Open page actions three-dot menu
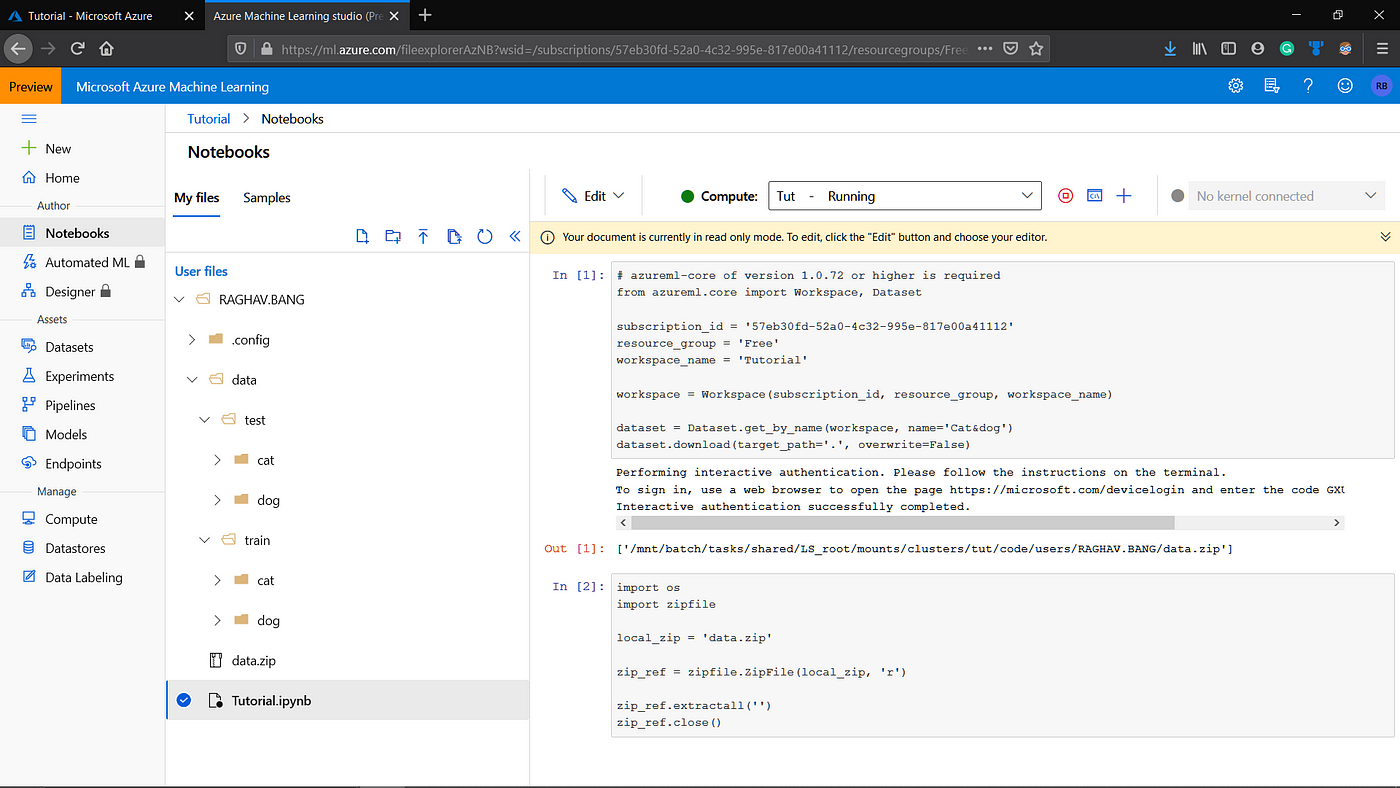The width and height of the screenshot is (1400, 788). 985,48
